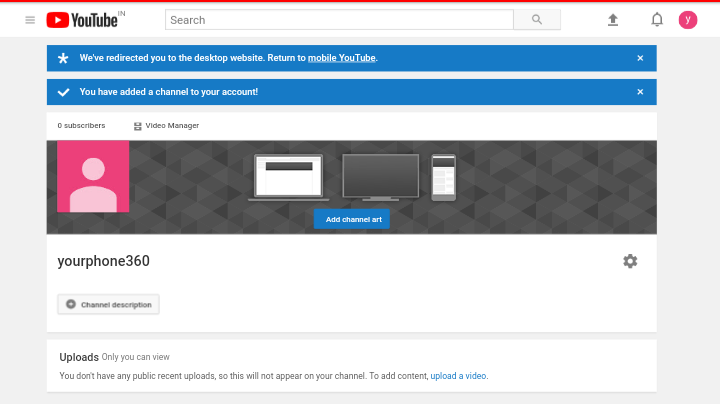Click the magnifier search button
720x404 pixels.
pos(537,20)
